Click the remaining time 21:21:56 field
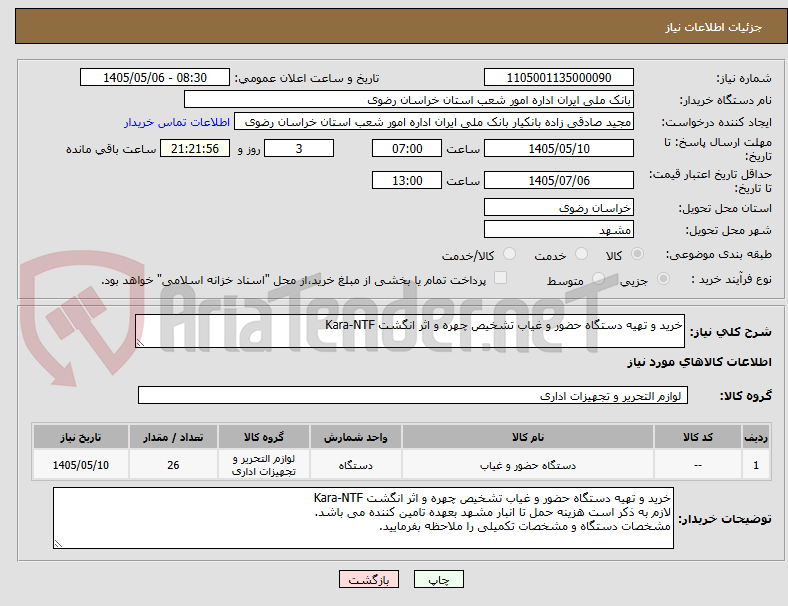The width and height of the screenshot is (788, 606). [195, 148]
